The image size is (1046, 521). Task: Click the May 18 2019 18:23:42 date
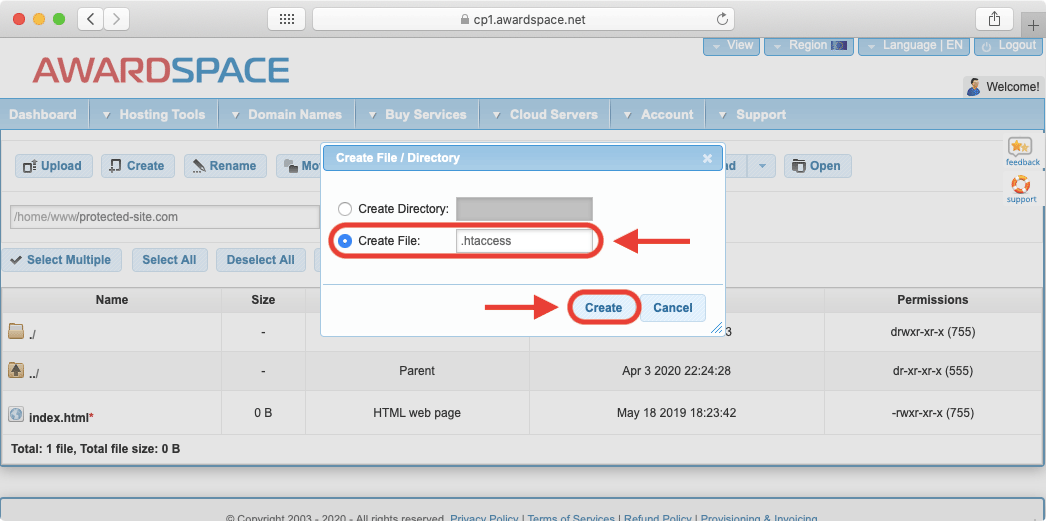point(676,413)
